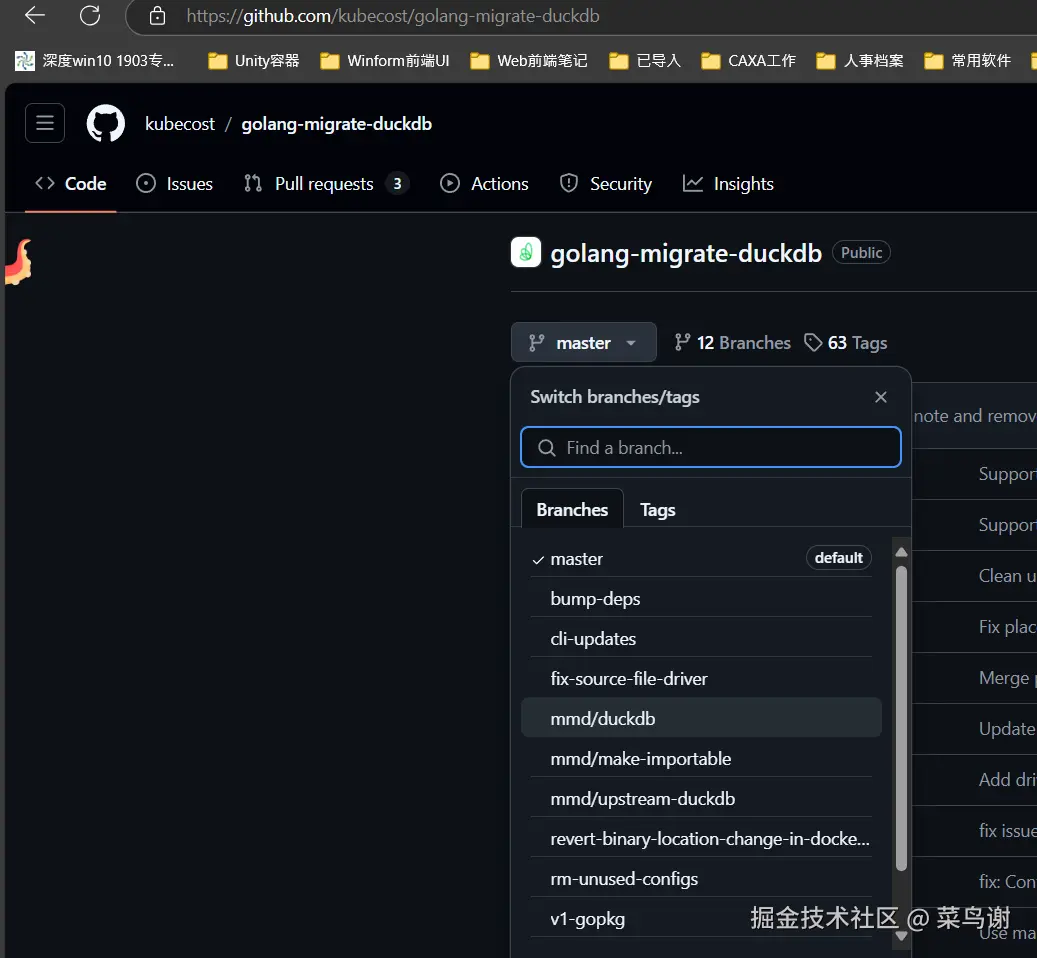This screenshot has width=1037, height=958.
Task: Switch to the Security tab
Action: coord(605,184)
